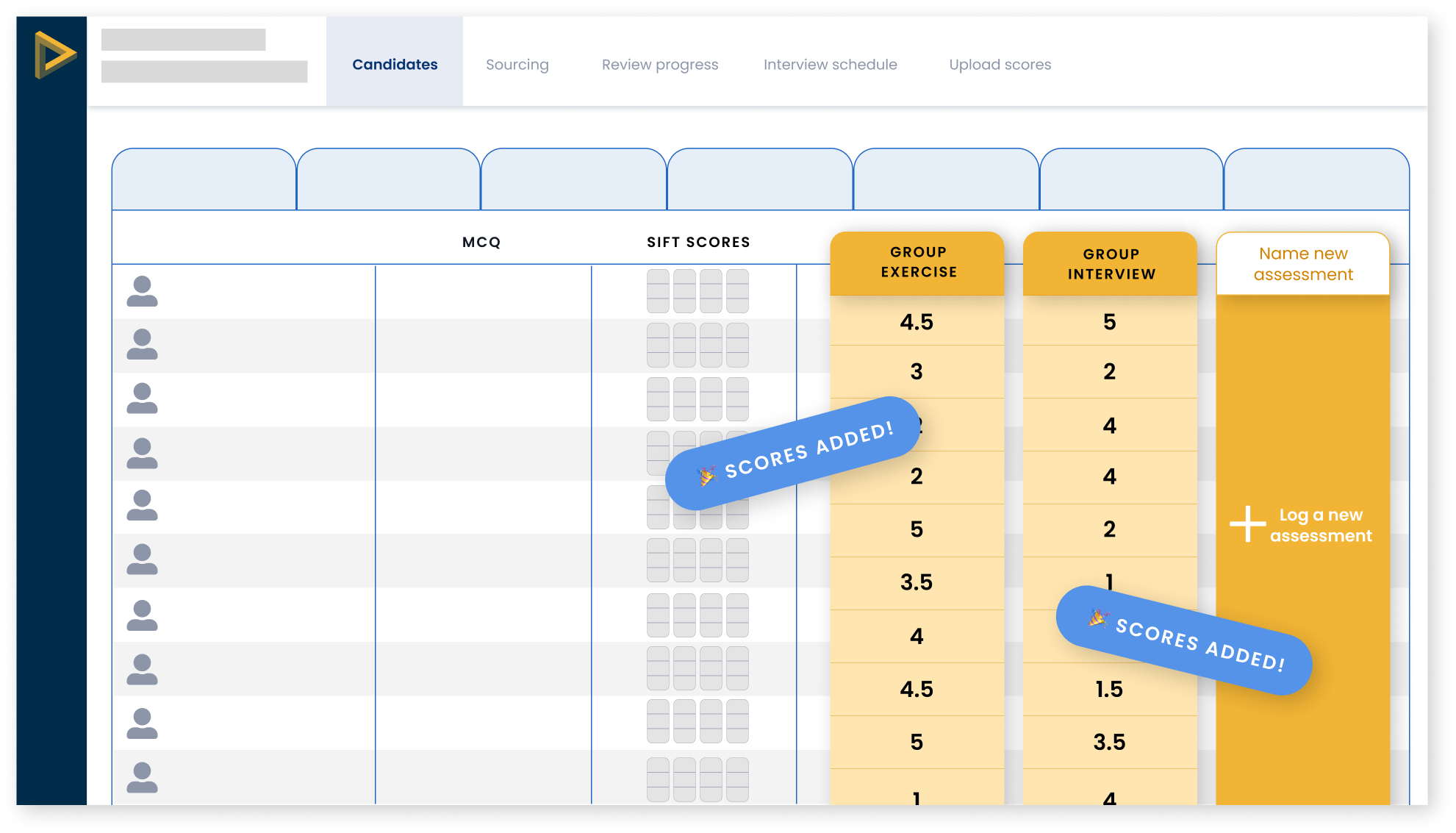Click the orange triangle app logo
1456x833 pixels.
pyautogui.click(x=54, y=55)
